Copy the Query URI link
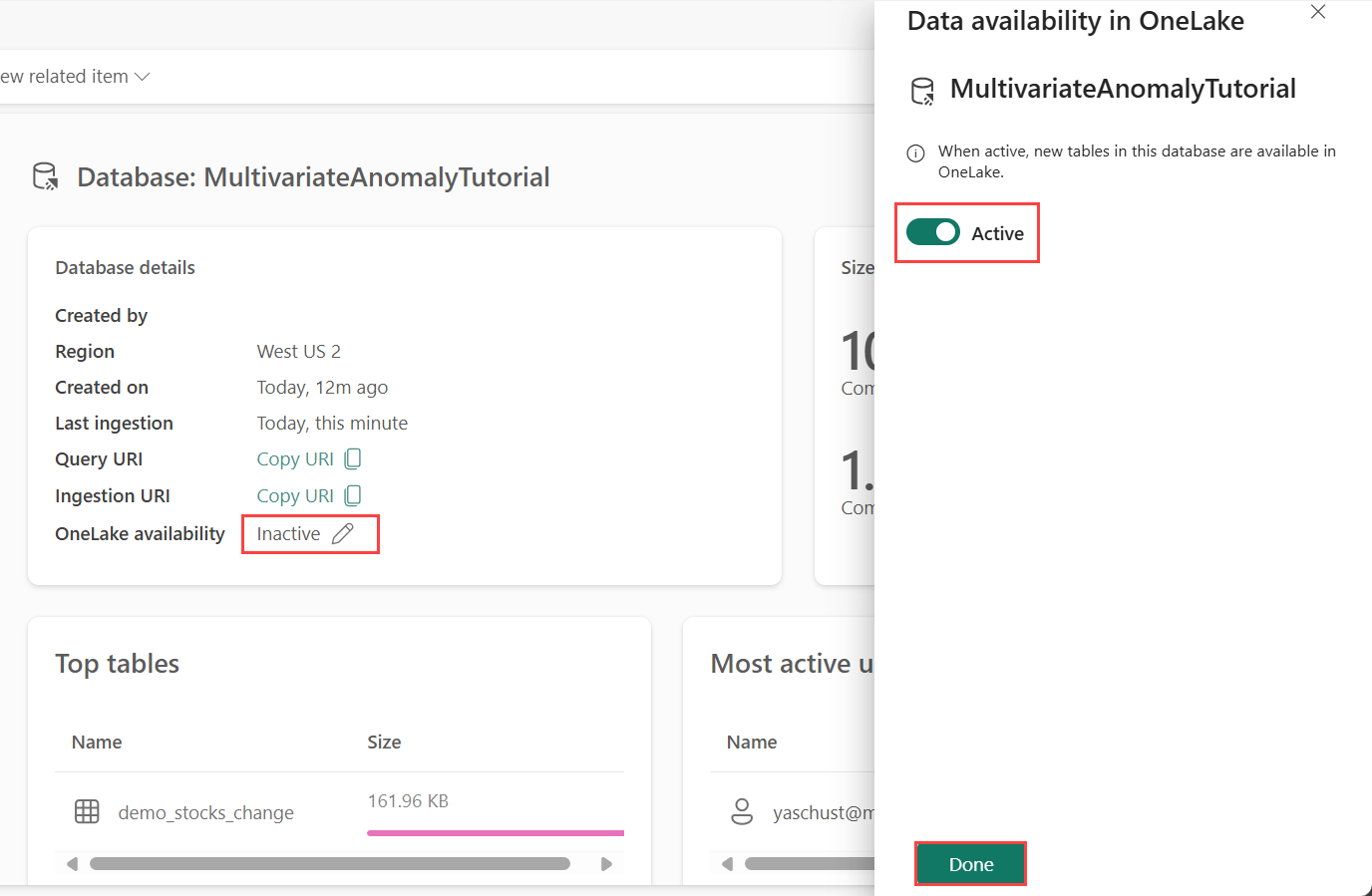Viewport: 1372px width, 896px height. point(295,459)
